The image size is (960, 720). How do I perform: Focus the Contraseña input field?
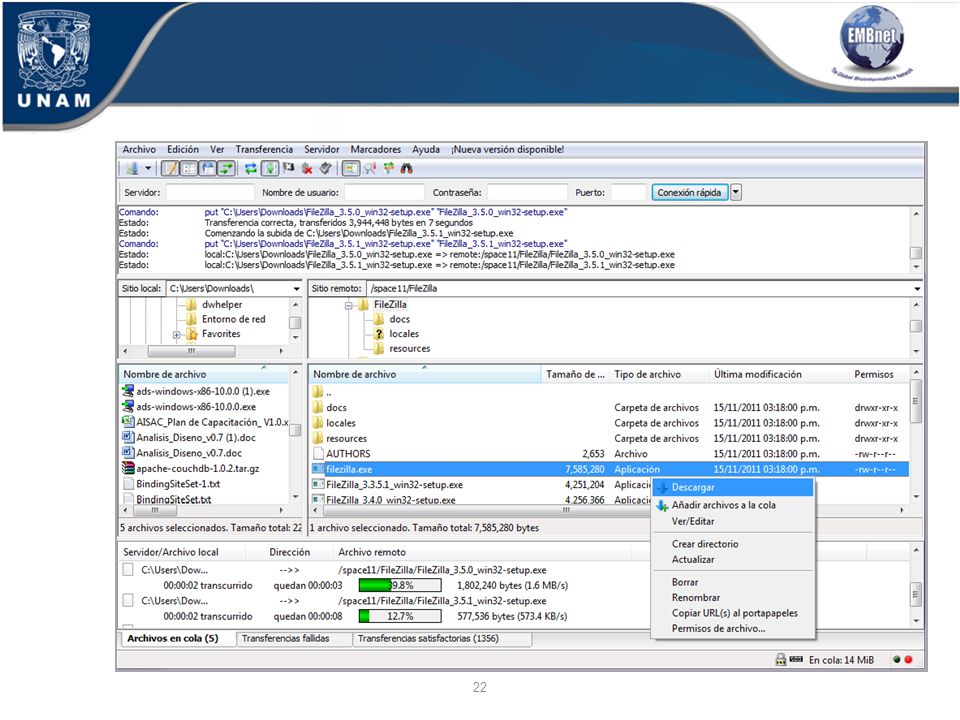coord(527,192)
